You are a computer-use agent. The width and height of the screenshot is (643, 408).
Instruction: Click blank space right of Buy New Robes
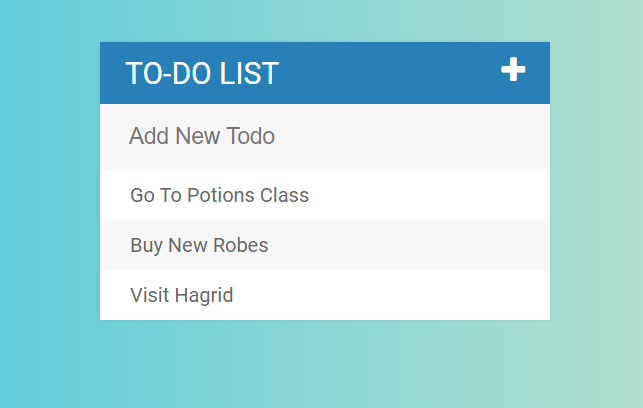pos(408,245)
